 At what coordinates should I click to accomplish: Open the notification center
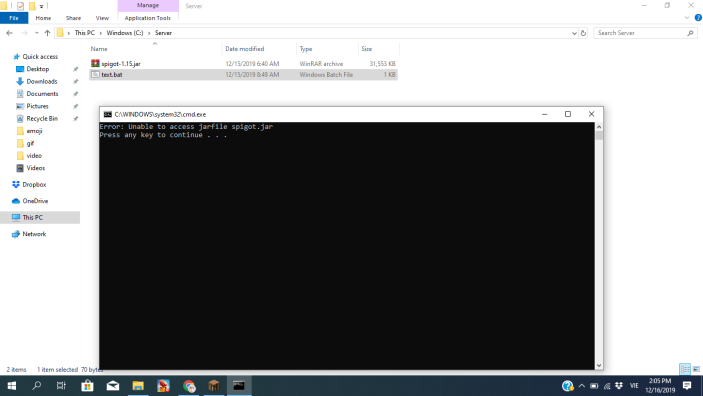[687, 386]
